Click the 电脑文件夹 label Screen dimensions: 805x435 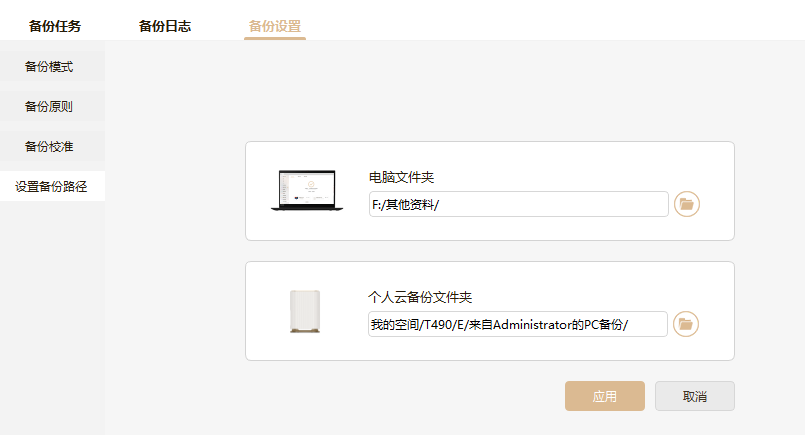tap(401, 177)
